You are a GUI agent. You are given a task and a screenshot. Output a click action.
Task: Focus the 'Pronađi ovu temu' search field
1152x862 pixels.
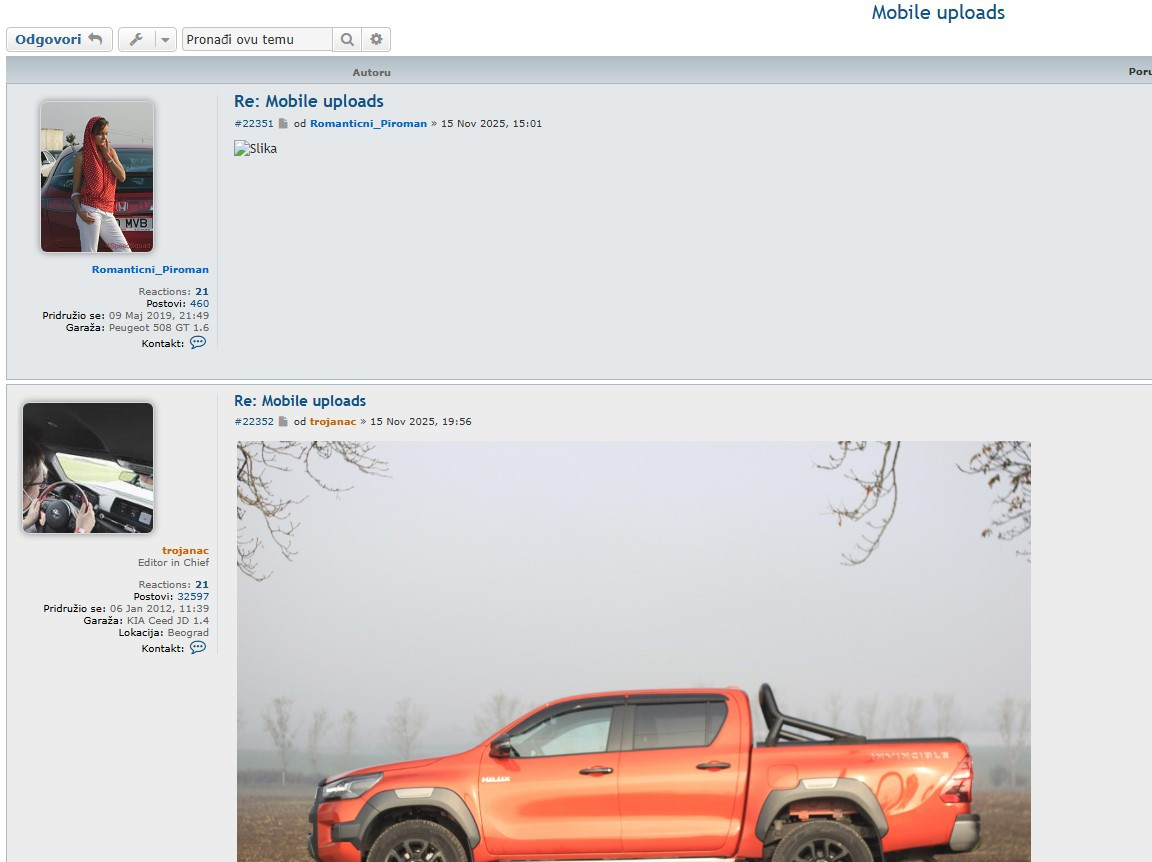coord(257,40)
